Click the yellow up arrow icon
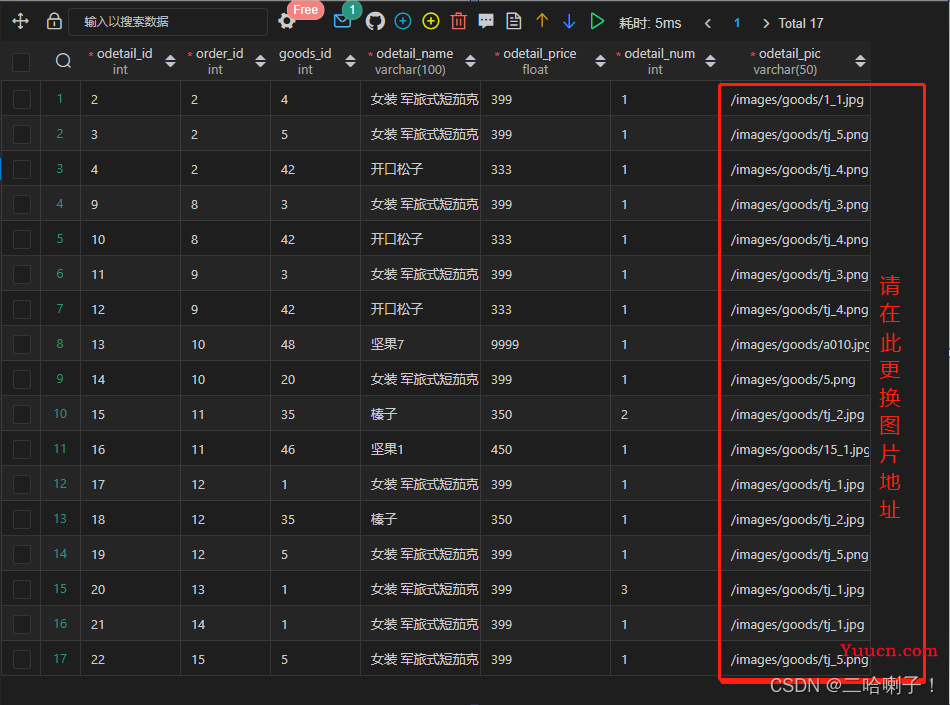 (542, 21)
